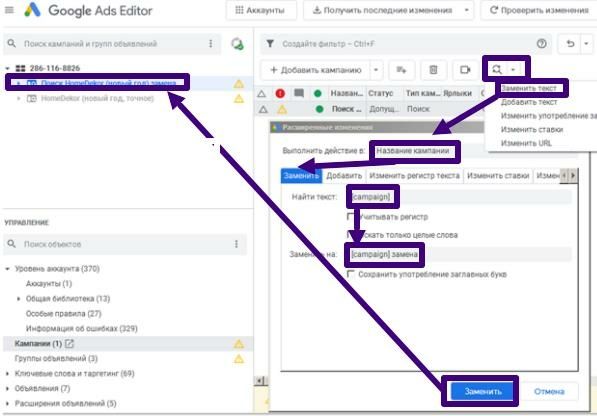
Task: Click the green sync status icon
Action: [x=238, y=44]
